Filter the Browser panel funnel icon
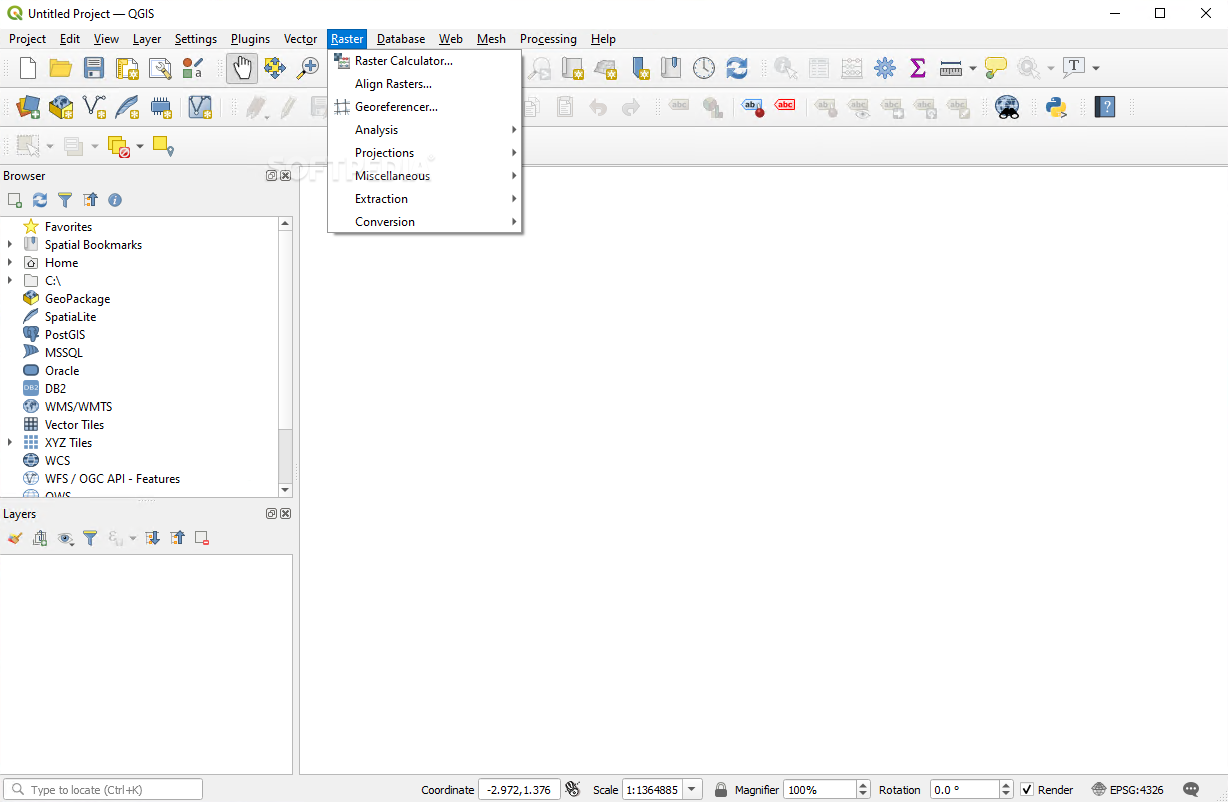Image resolution: width=1228 pixels, height=802 pixels. [65, 200]
